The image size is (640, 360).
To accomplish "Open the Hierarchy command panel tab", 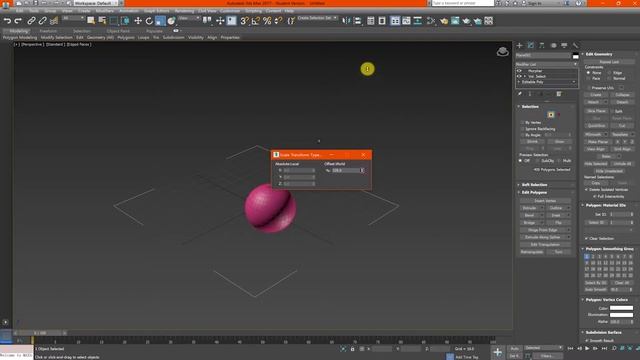I will point(542,45).
